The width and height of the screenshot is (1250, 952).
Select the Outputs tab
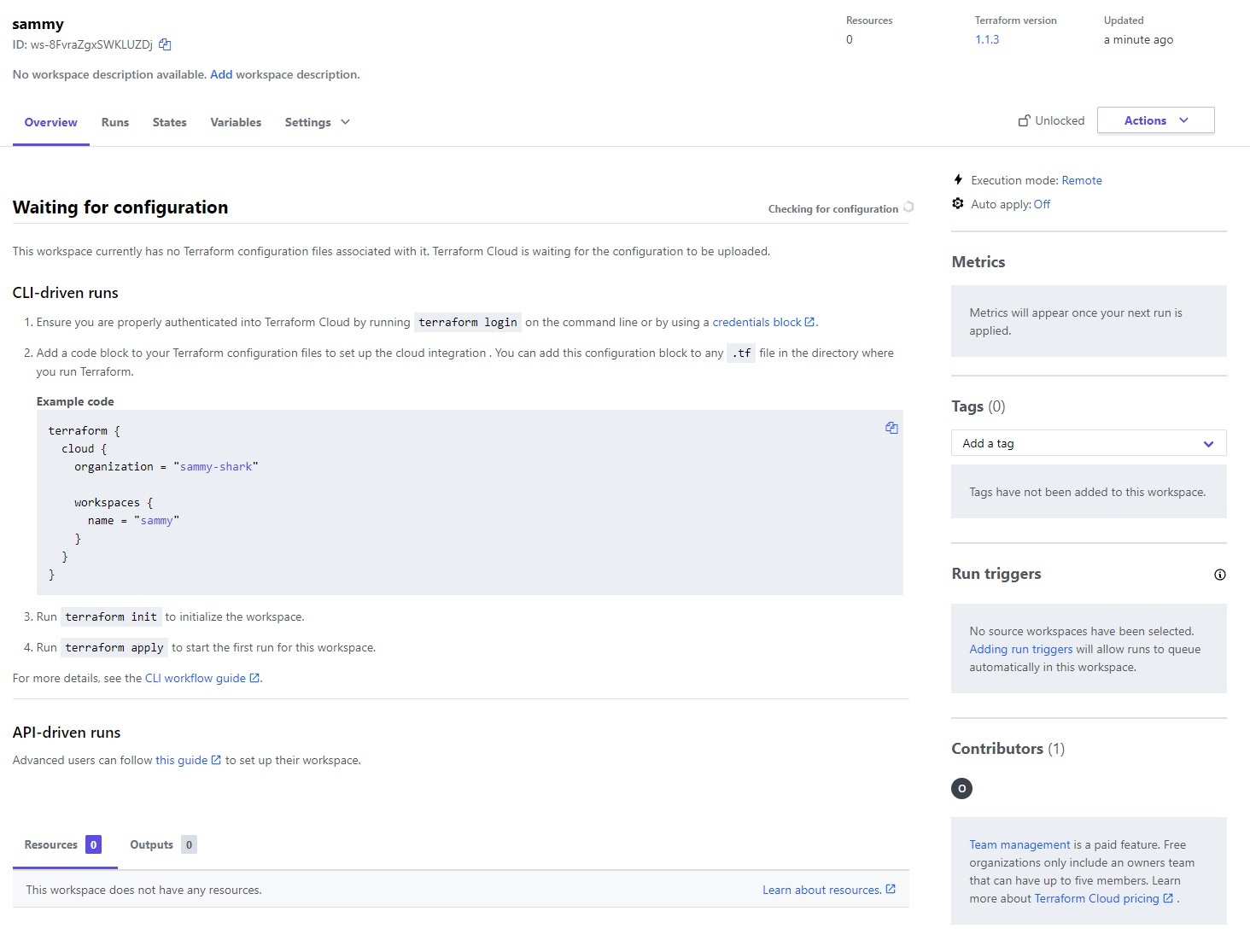163,844
